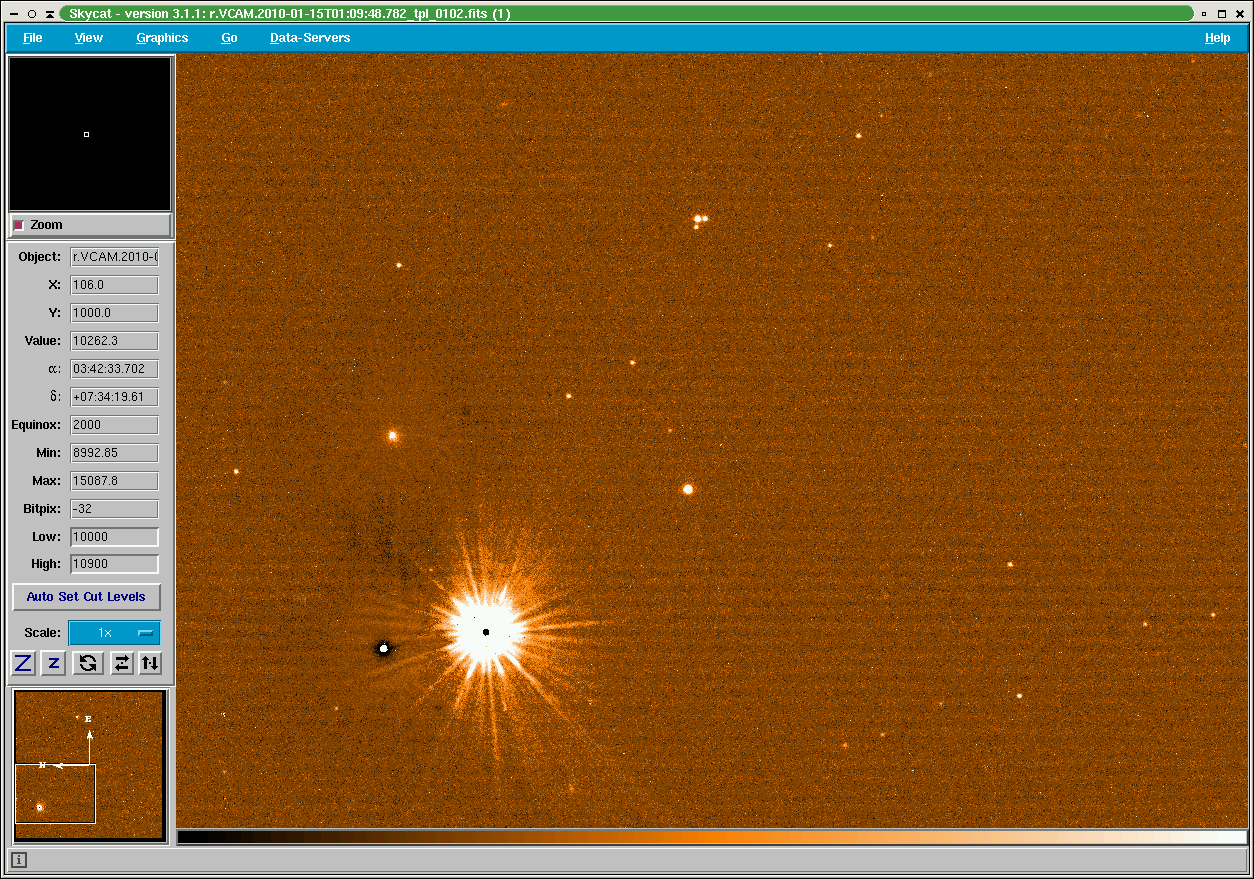Click the High cut level input field
Image resolution: width=1254 pixels, height=879 pixels.
pyautogui.click(x=114, y=564)
